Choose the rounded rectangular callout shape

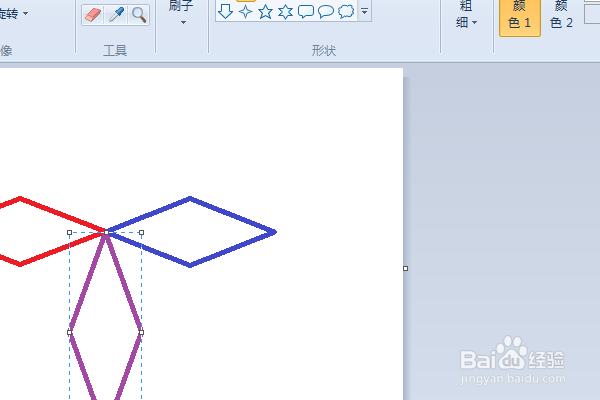coord(305,11)
